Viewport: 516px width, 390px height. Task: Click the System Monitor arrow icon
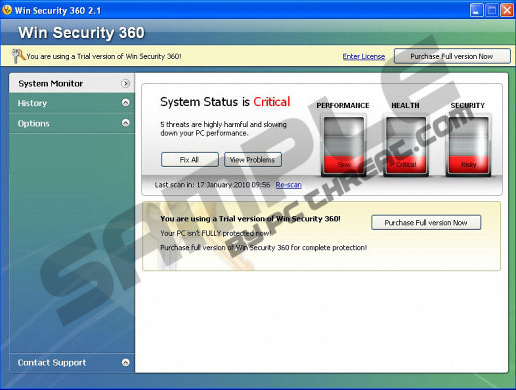(x=125, y=83)
